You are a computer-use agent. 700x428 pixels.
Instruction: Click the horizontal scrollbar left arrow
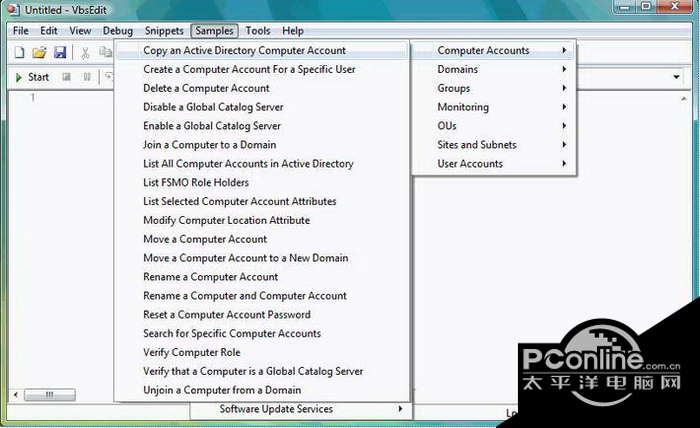coord(16,395)
